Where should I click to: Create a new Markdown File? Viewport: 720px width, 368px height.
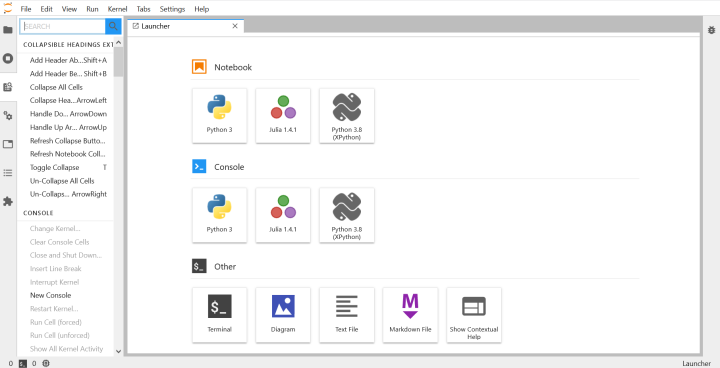410,315
